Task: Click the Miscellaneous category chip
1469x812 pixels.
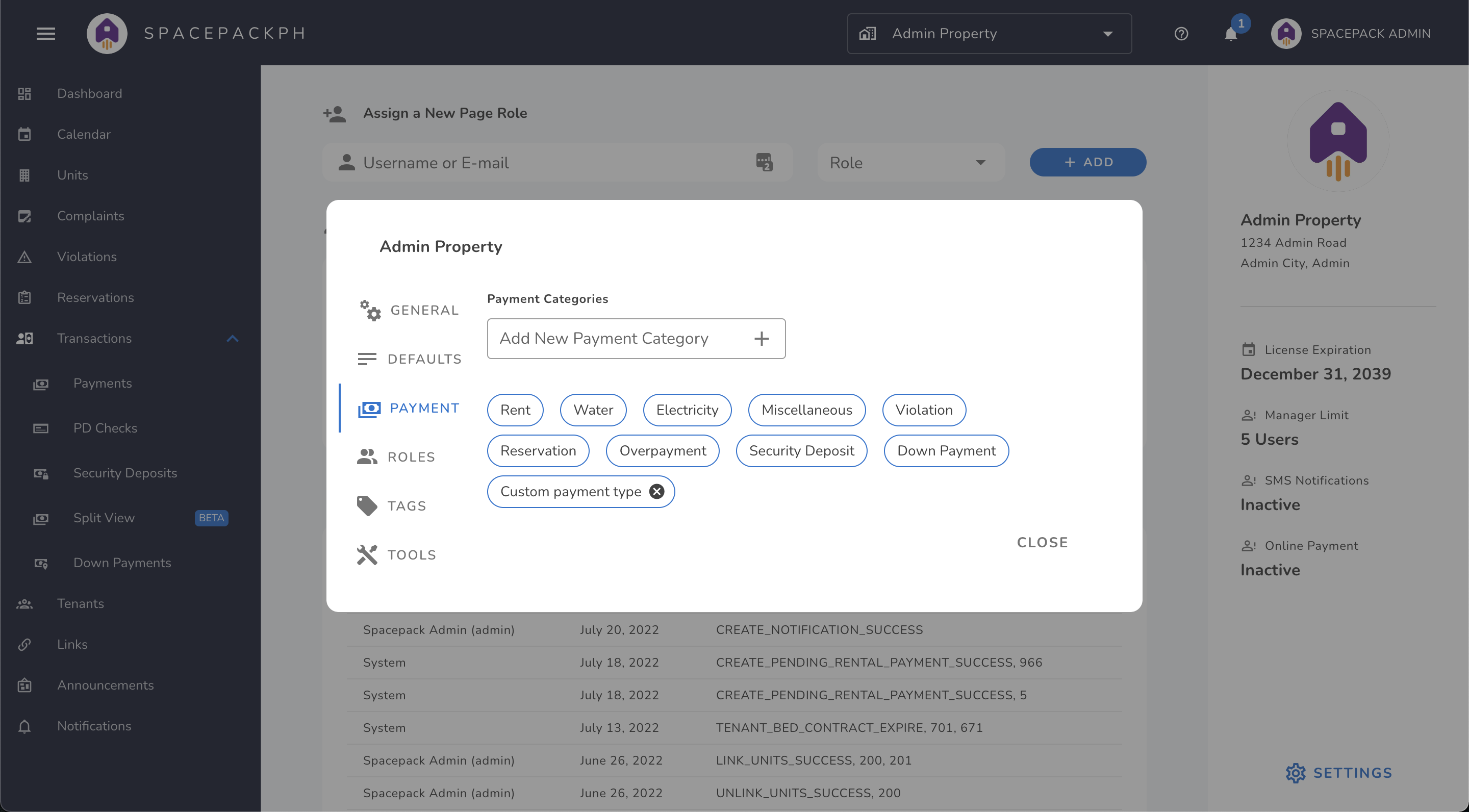Action: (x=806, y=410)
